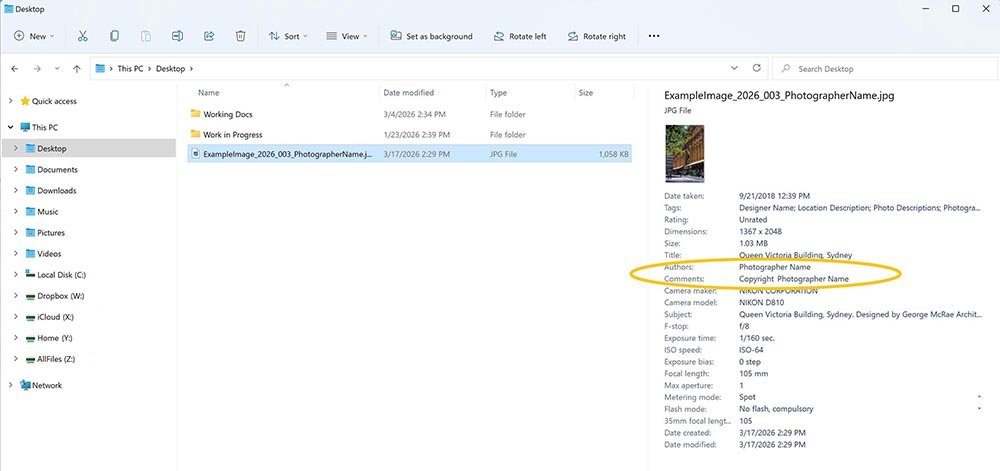Click the Rating value Unrated
Screen dimensions: 1000x471
[753, 219]
